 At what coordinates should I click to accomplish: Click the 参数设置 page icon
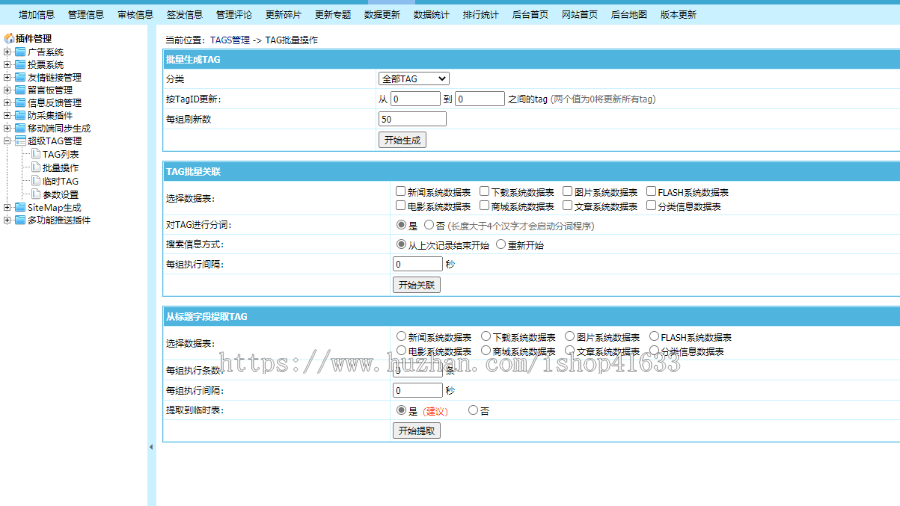[35, 194]
